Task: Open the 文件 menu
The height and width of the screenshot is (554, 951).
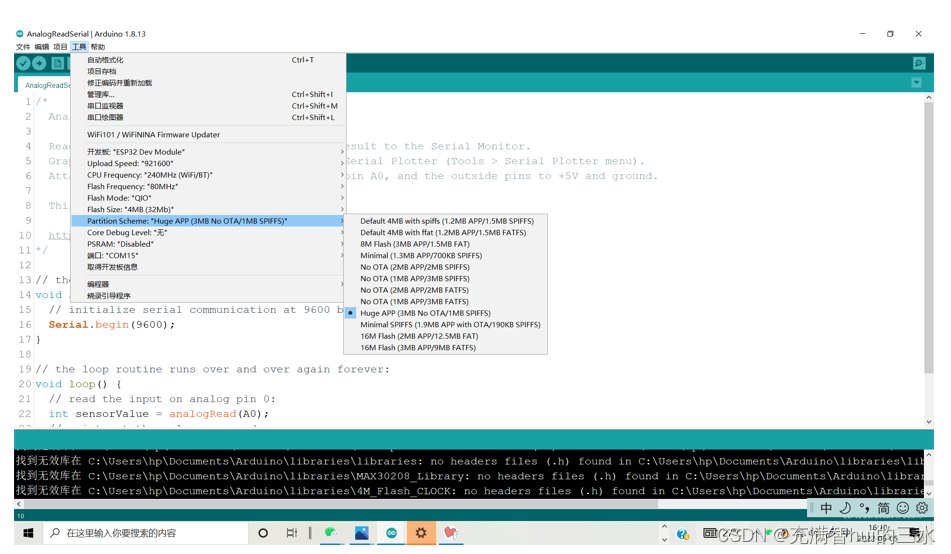Action: click(23, 47)
